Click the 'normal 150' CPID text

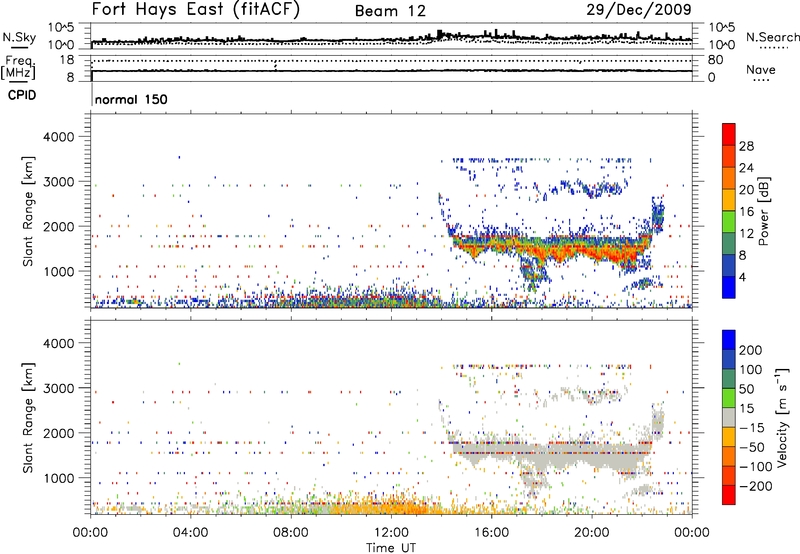click(x=131, y=99)
